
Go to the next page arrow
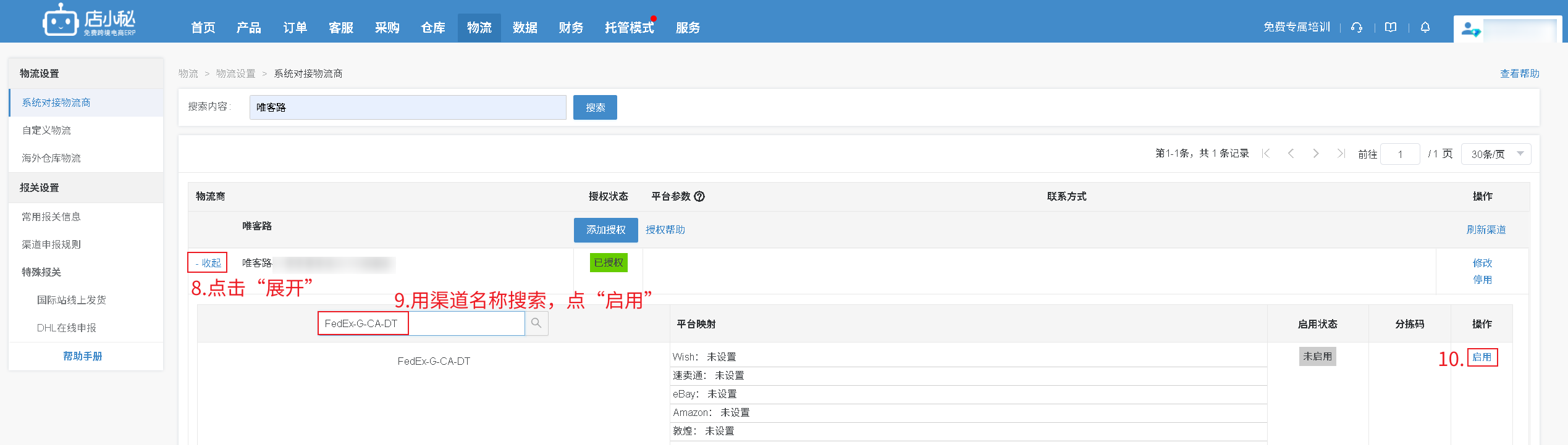coord(1316,154)
